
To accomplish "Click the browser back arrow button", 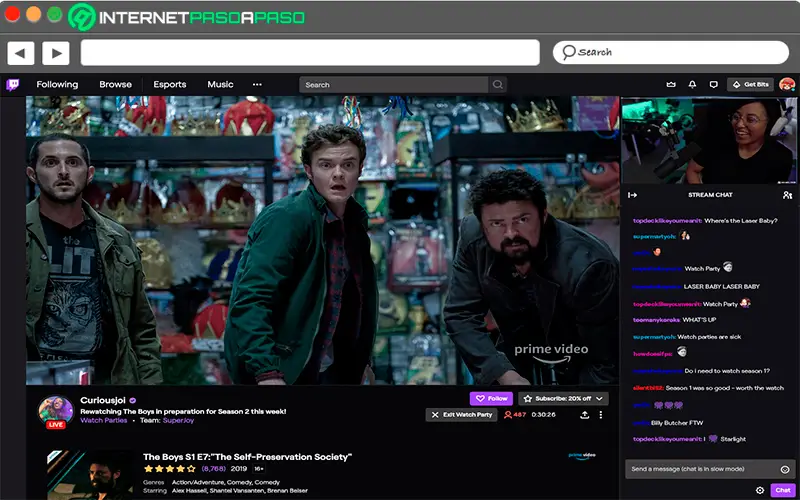I will pos(20,53).
